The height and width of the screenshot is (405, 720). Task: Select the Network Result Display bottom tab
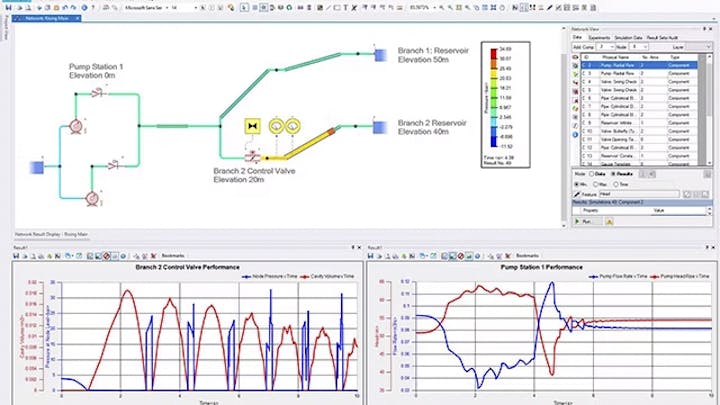(x=51, y=234)
